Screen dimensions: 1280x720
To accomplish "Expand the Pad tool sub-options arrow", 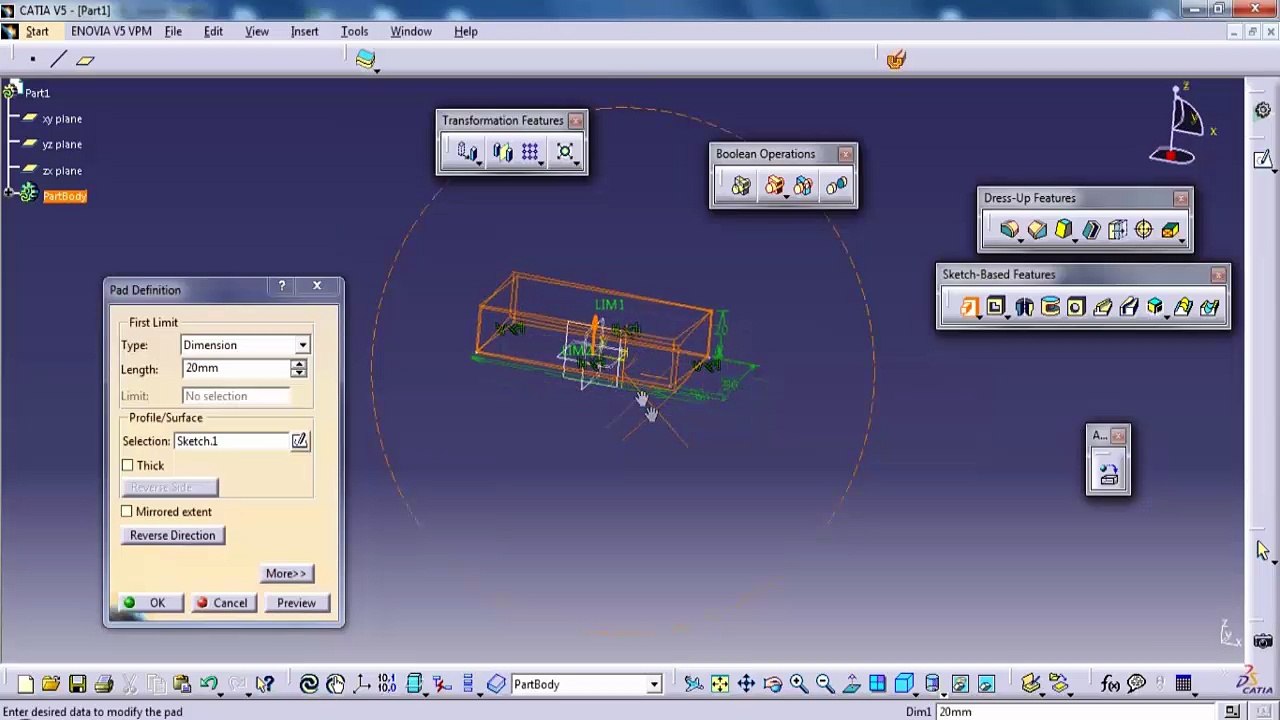I will coord(979,317).
